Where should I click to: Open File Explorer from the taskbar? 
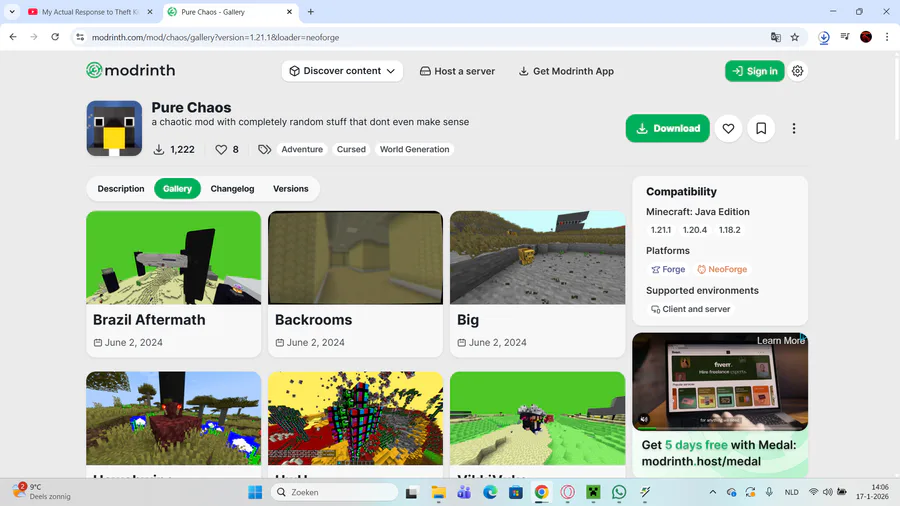pyautogui.click(x=439, y=492)
